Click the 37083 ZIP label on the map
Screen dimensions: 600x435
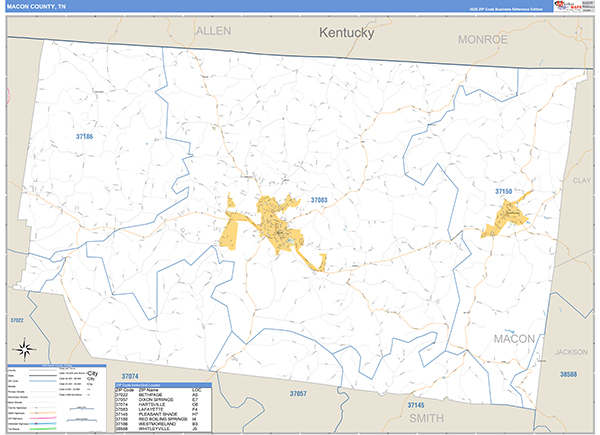point(319,200)
